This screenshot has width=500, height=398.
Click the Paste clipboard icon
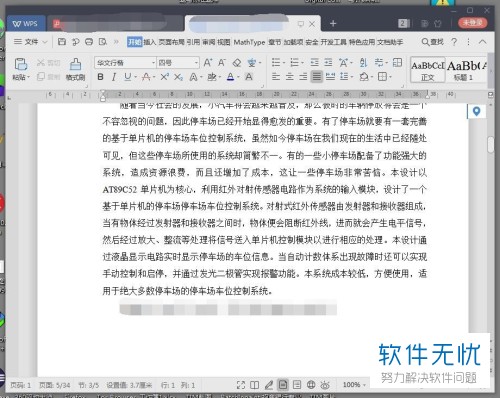[21, 64]
